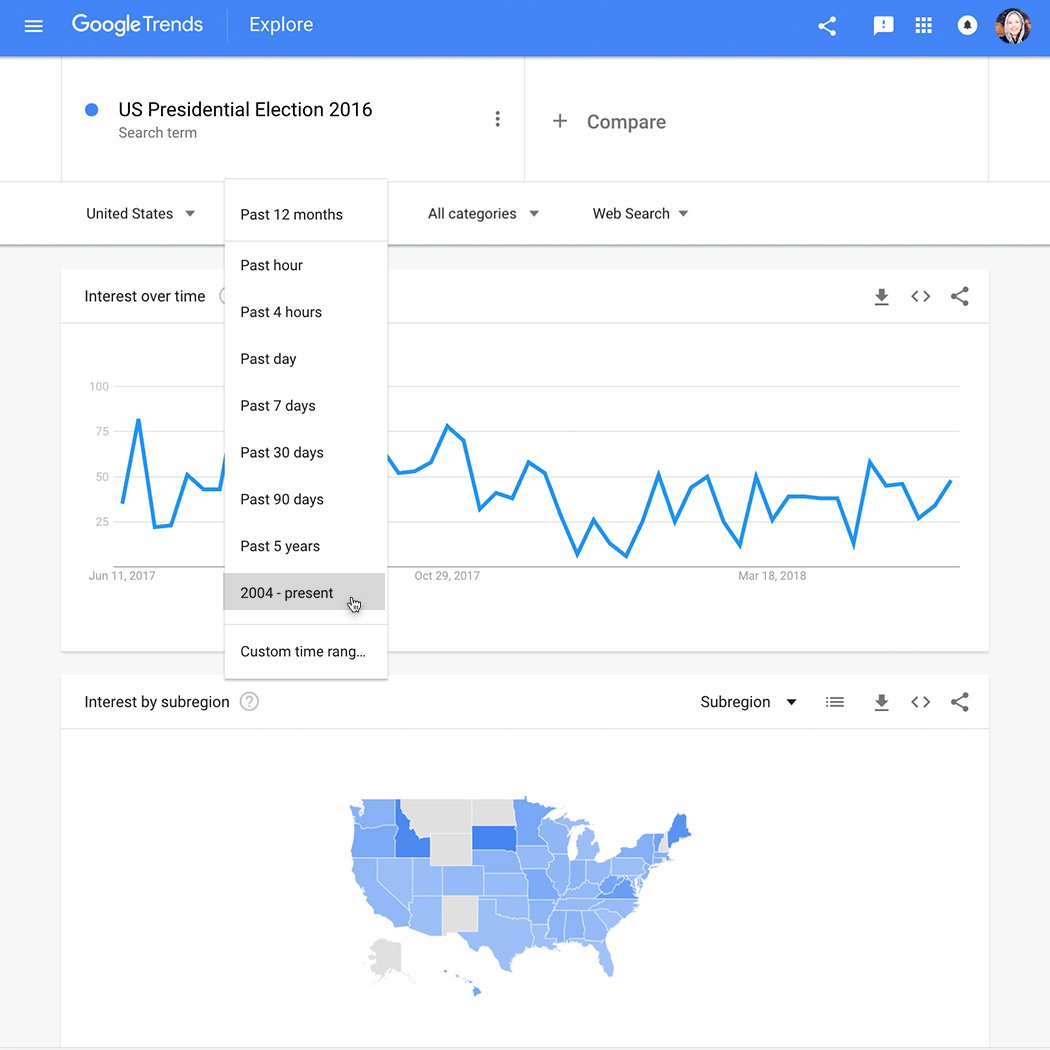
Task: Click the Google Trends logo
Action: coord(137,25)
